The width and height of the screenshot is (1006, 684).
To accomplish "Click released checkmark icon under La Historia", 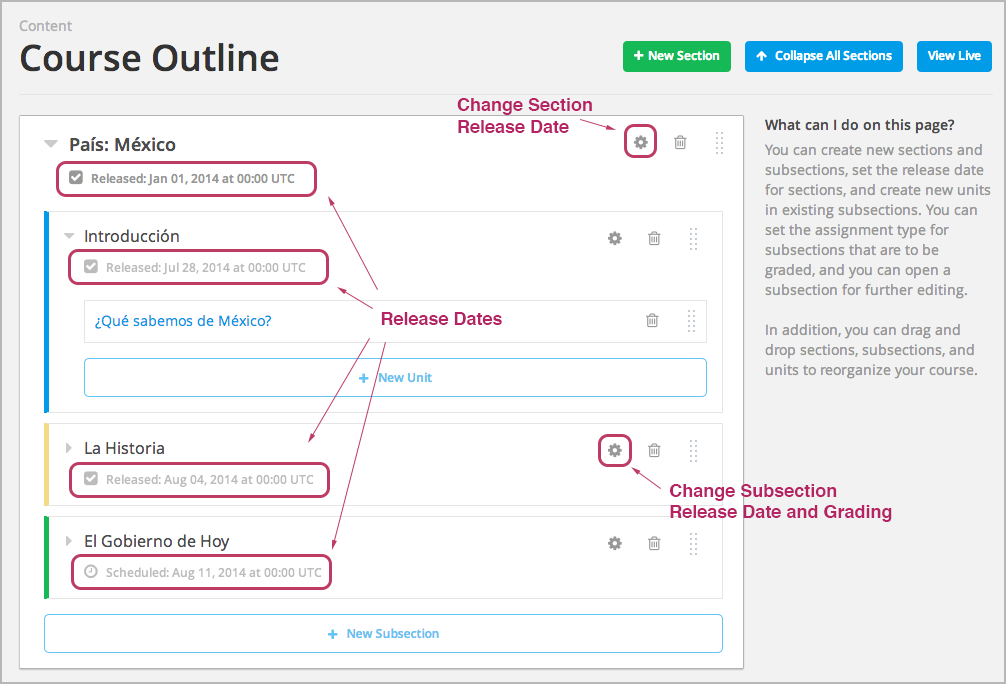I will [91, 479].
